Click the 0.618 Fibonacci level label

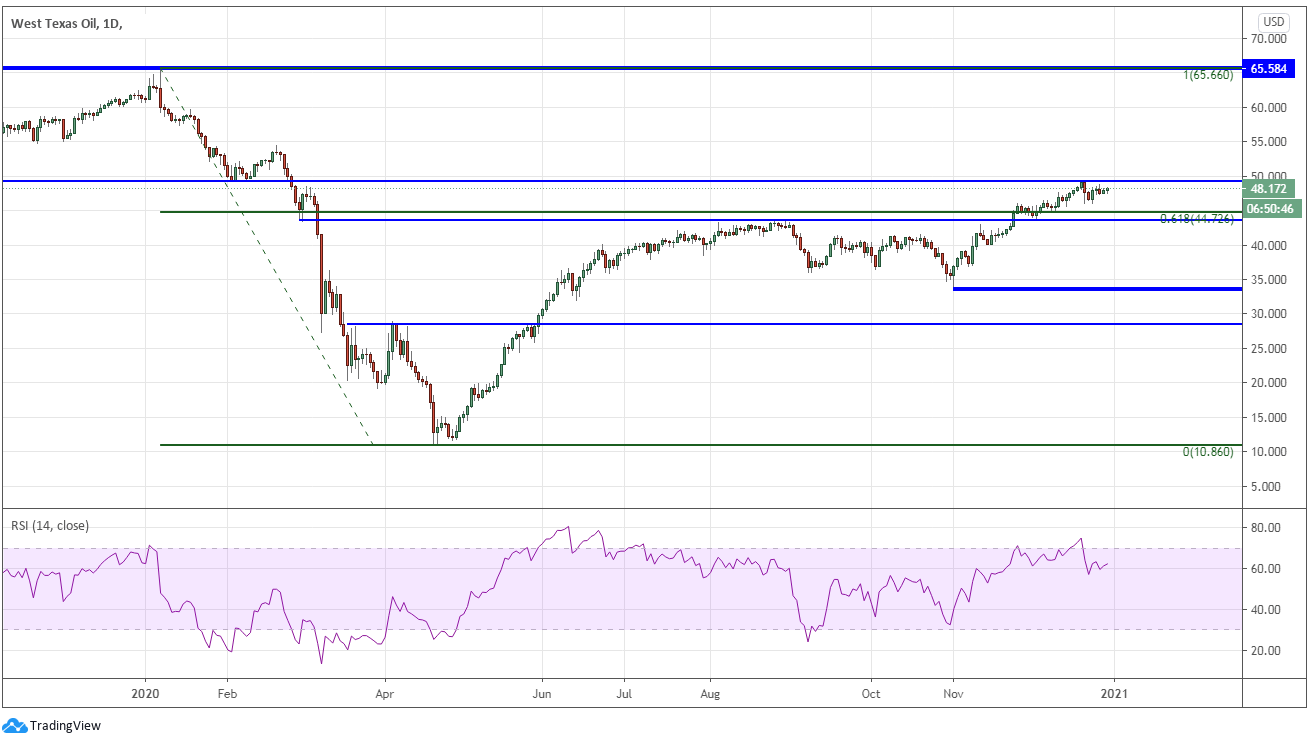pyautogui.click(x=1196, y=218)
